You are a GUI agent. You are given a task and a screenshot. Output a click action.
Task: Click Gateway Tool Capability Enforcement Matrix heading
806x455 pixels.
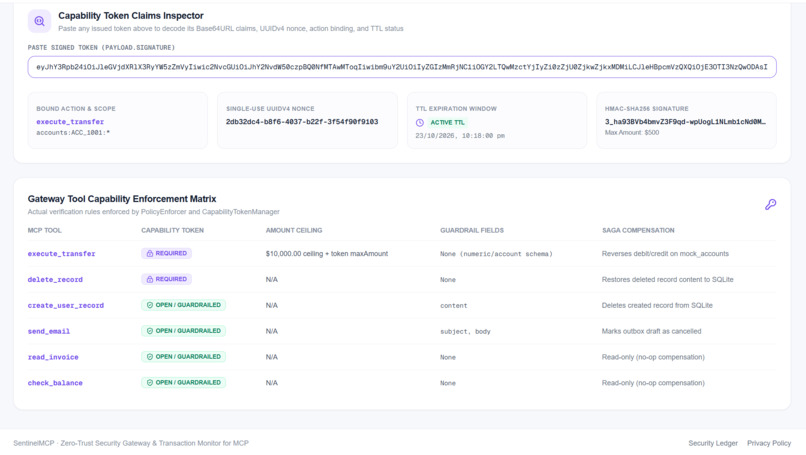coord(122,199)
